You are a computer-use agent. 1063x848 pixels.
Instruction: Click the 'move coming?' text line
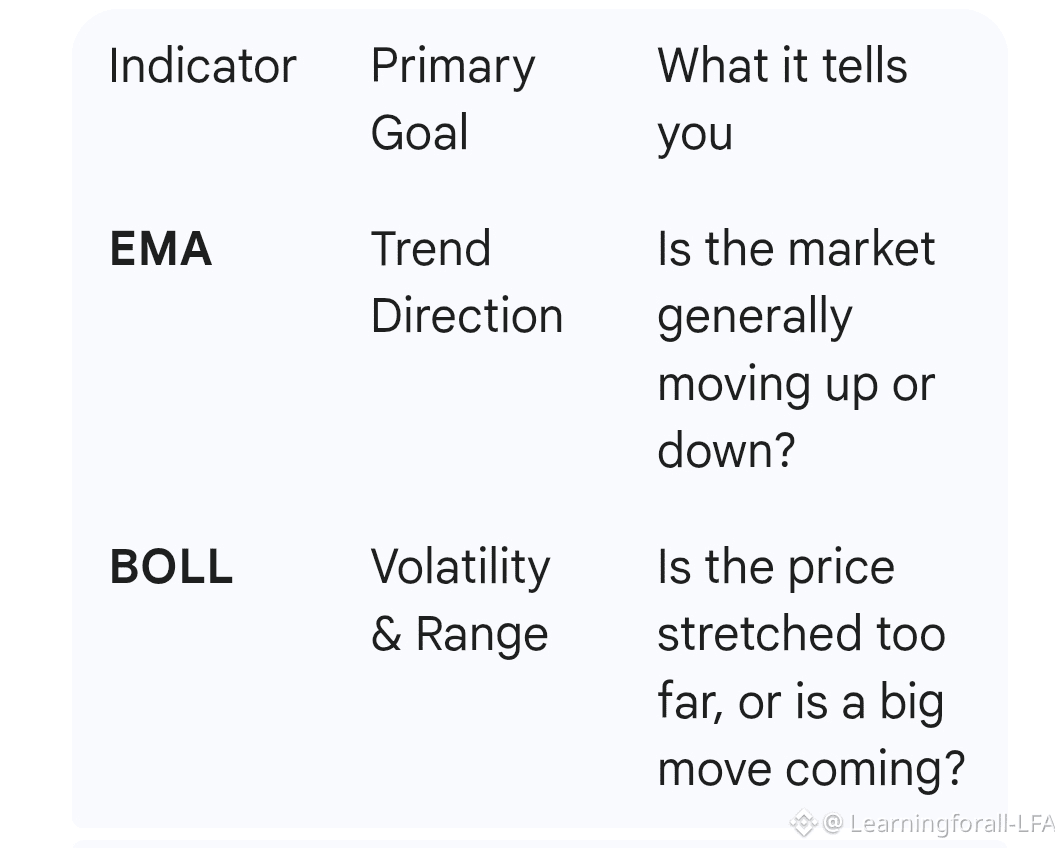[x=811, y=768]
